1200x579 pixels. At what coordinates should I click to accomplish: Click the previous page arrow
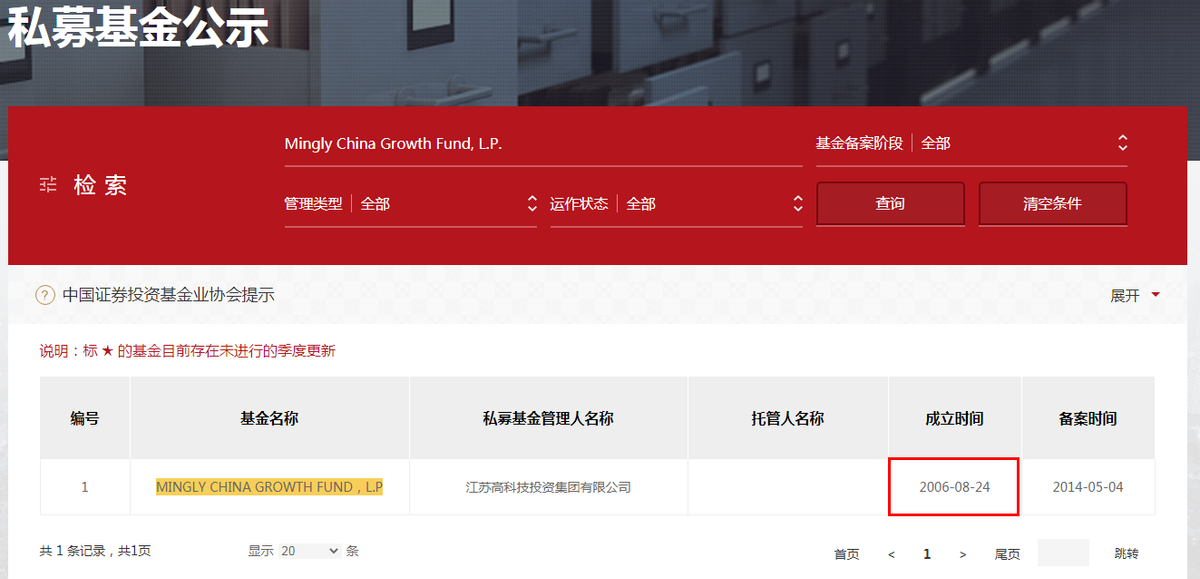(891, 552)
